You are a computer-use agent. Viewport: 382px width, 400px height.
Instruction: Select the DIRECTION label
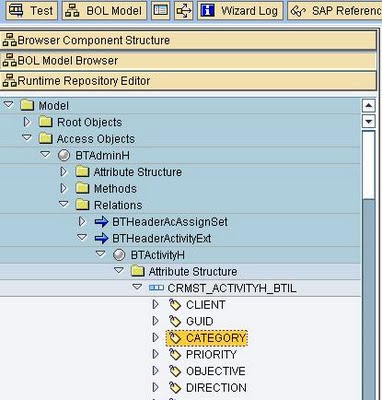click(x=216, y=388)
